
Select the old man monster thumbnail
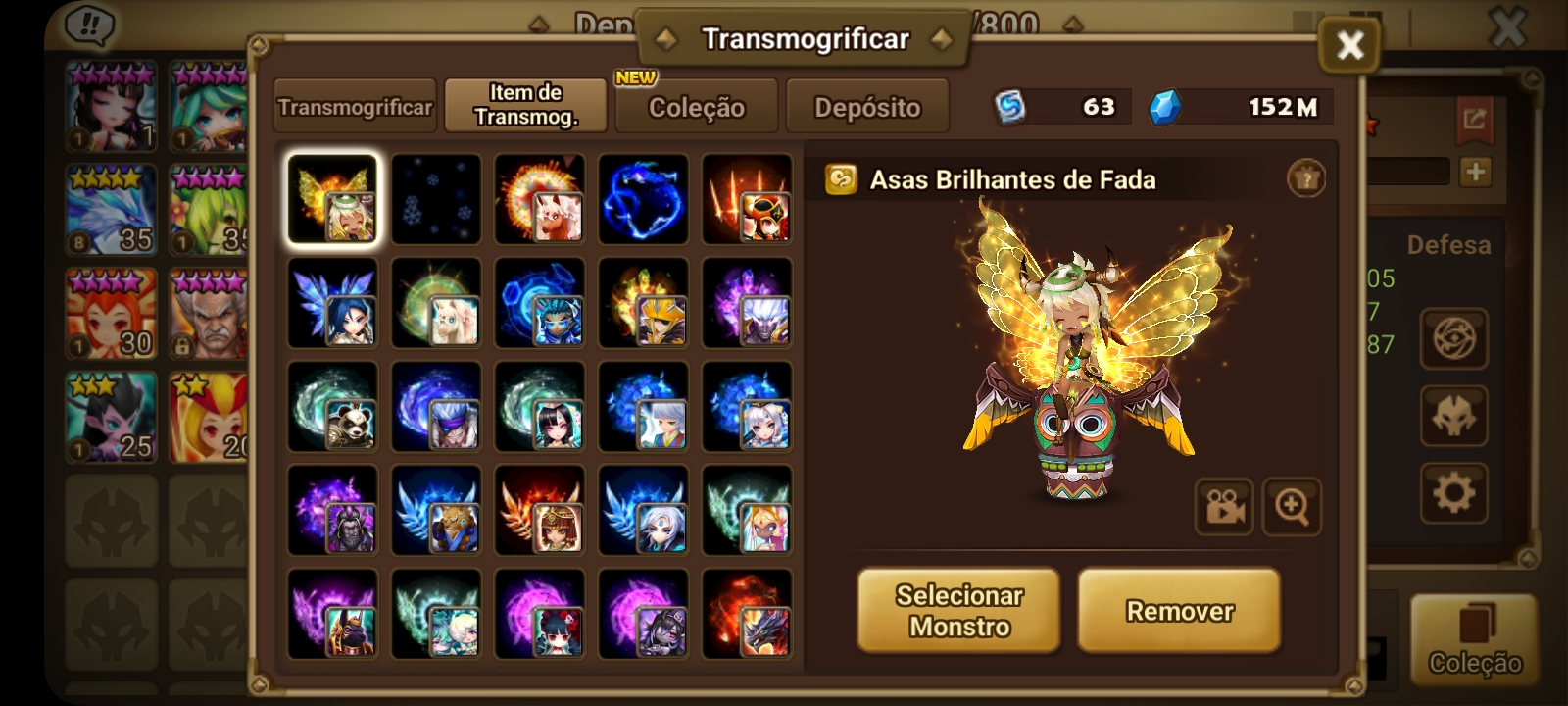pos(208,314)
